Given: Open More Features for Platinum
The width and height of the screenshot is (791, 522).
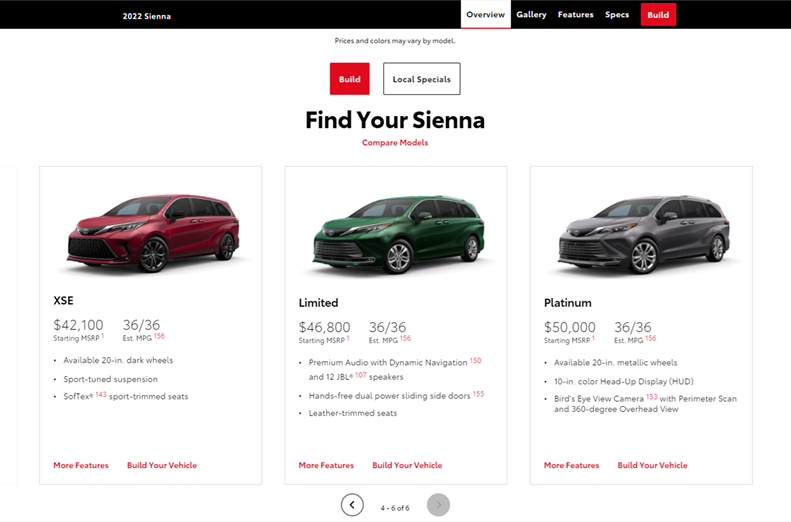Looking at the screenshot, I should pos(571,465).
